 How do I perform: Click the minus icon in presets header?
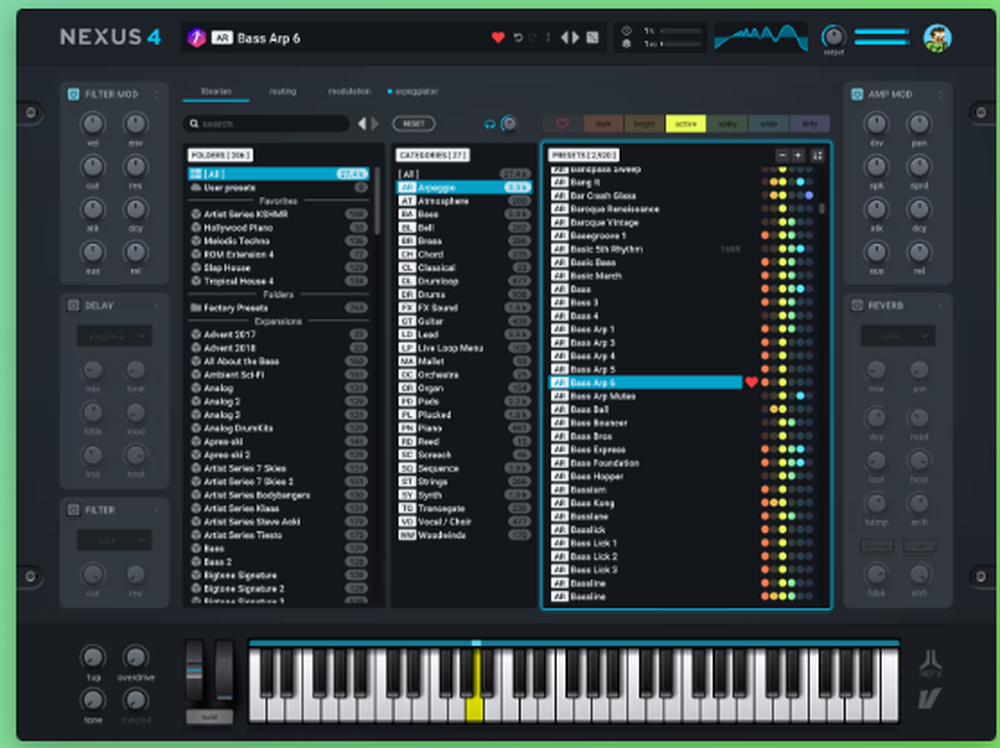782,155
